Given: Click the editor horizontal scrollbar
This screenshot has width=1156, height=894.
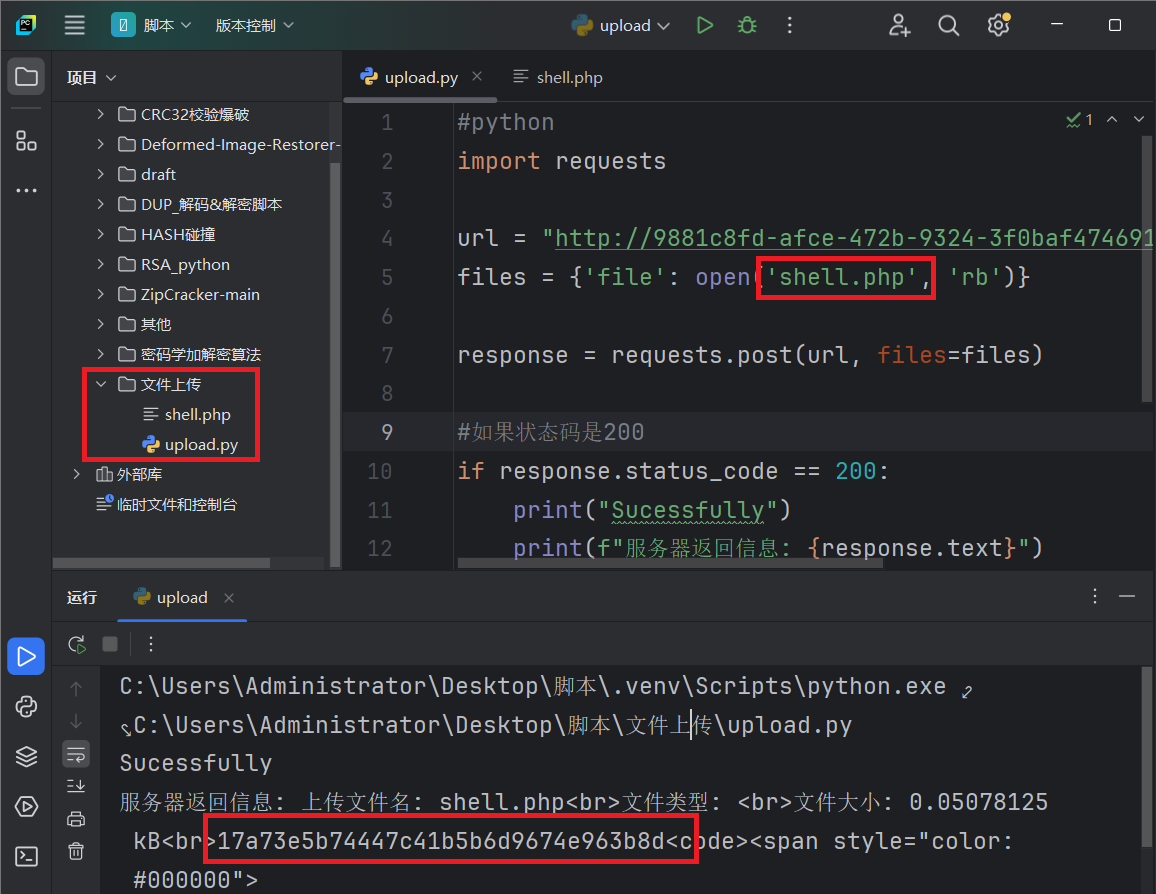Looking at the screenshot, I should pos(670,563).
